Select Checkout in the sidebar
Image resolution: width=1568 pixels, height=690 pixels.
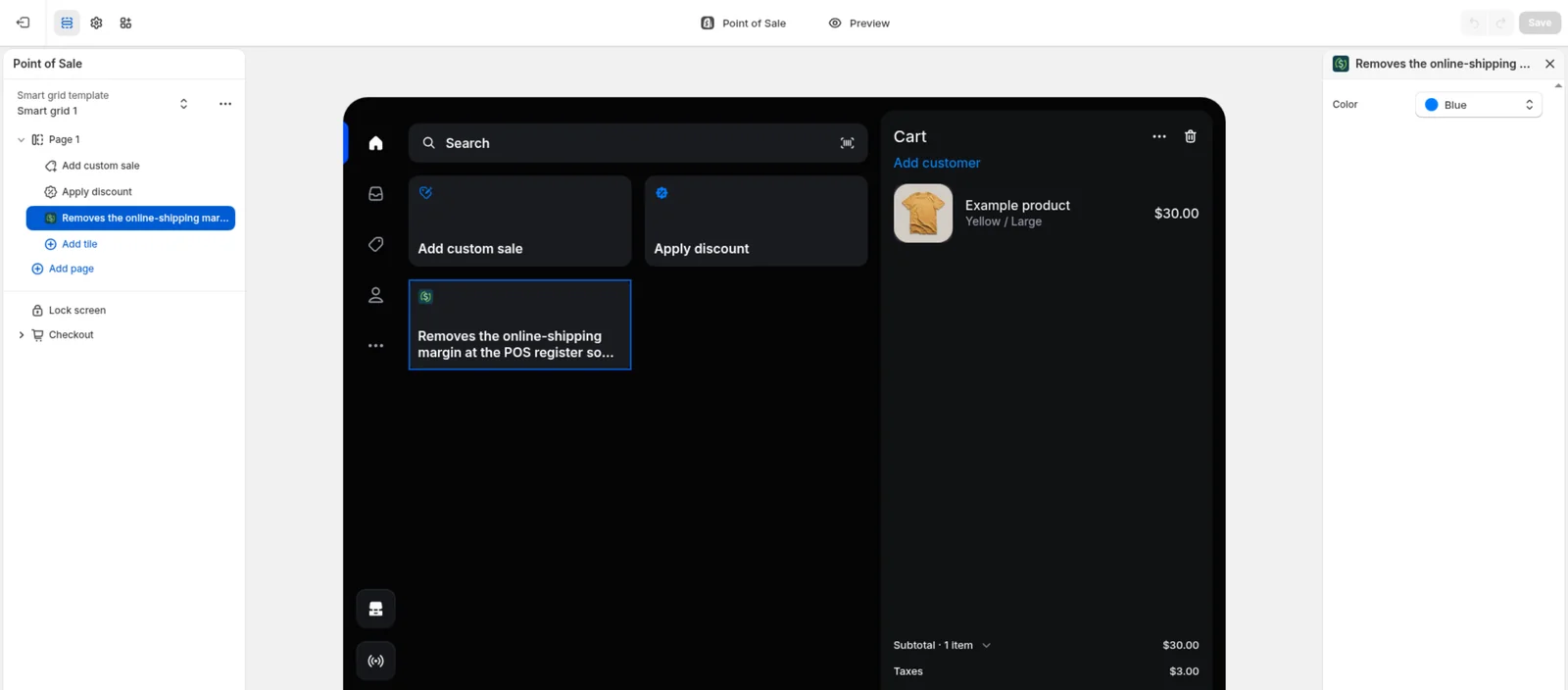coord(71,335)
